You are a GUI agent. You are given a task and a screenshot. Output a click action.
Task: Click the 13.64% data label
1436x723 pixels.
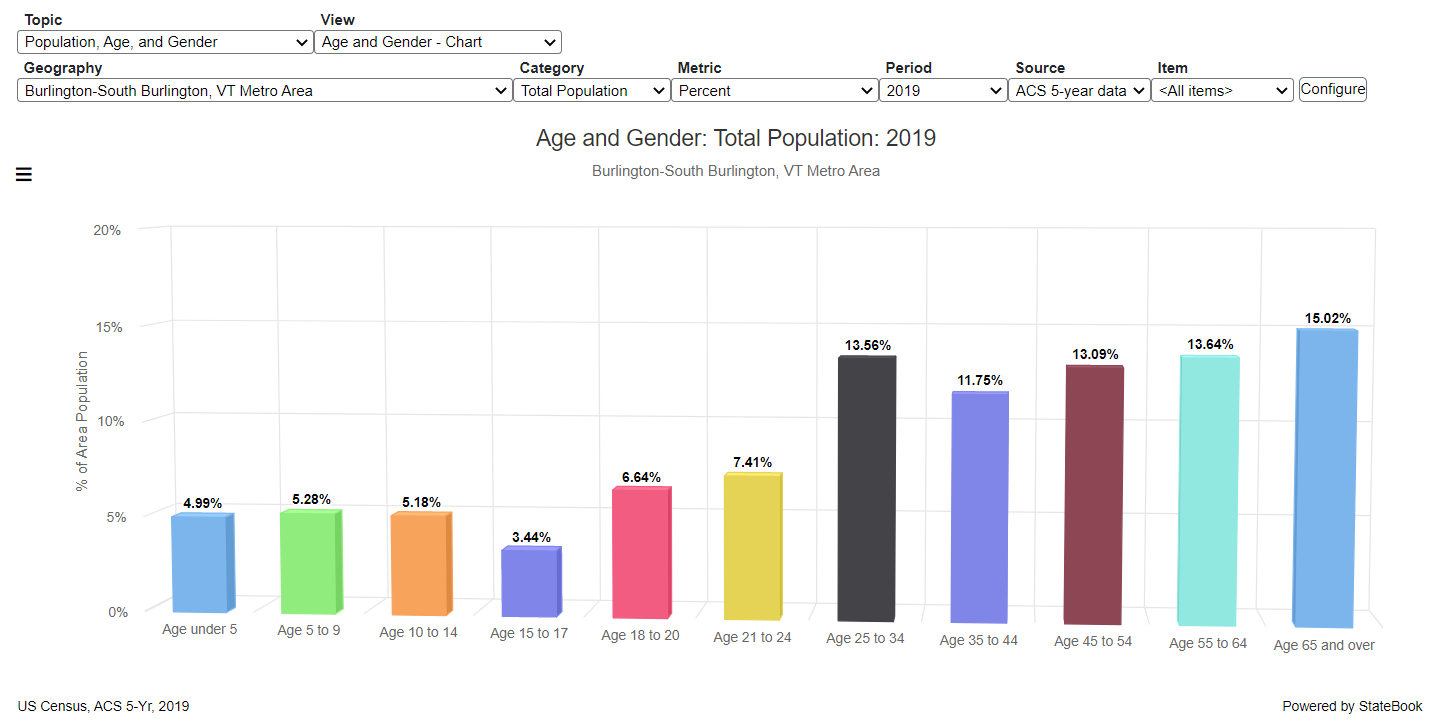coord(1210,345)
